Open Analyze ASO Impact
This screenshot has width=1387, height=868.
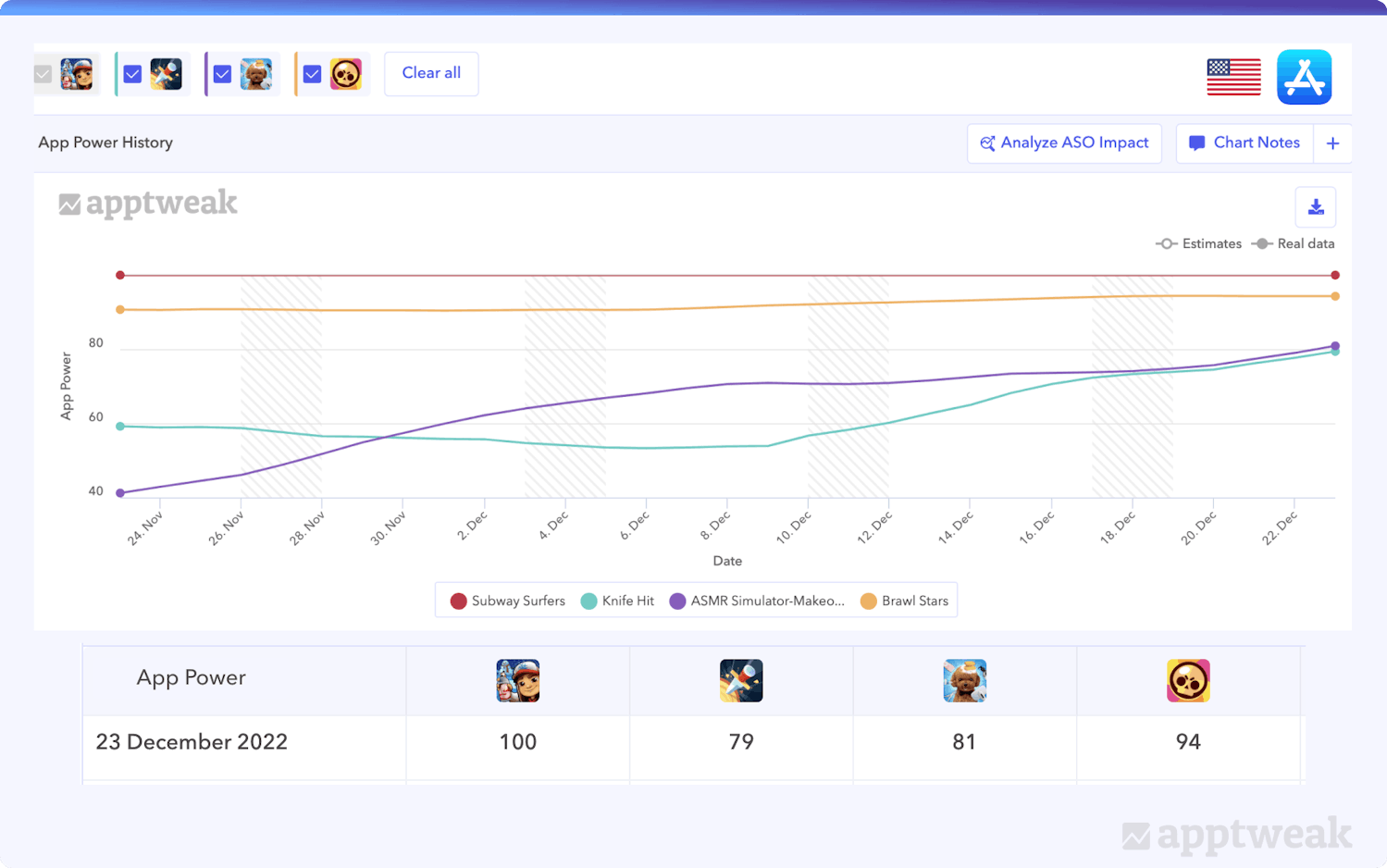[x=1064, y=143]
